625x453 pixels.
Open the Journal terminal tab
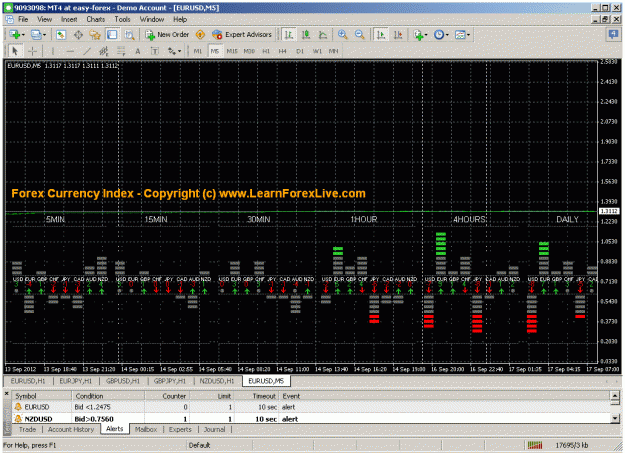(214, 429)
